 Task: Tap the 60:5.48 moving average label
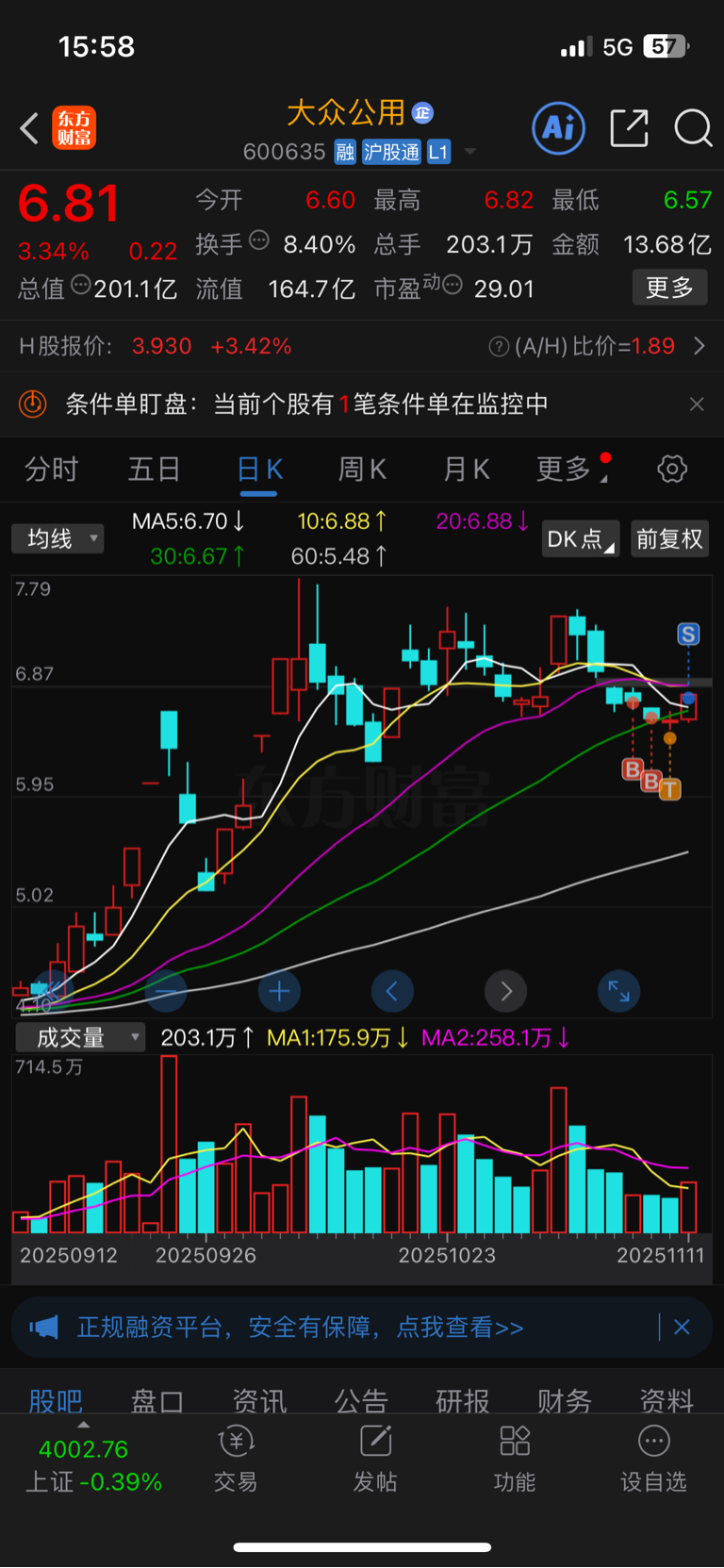coord(339,556)
